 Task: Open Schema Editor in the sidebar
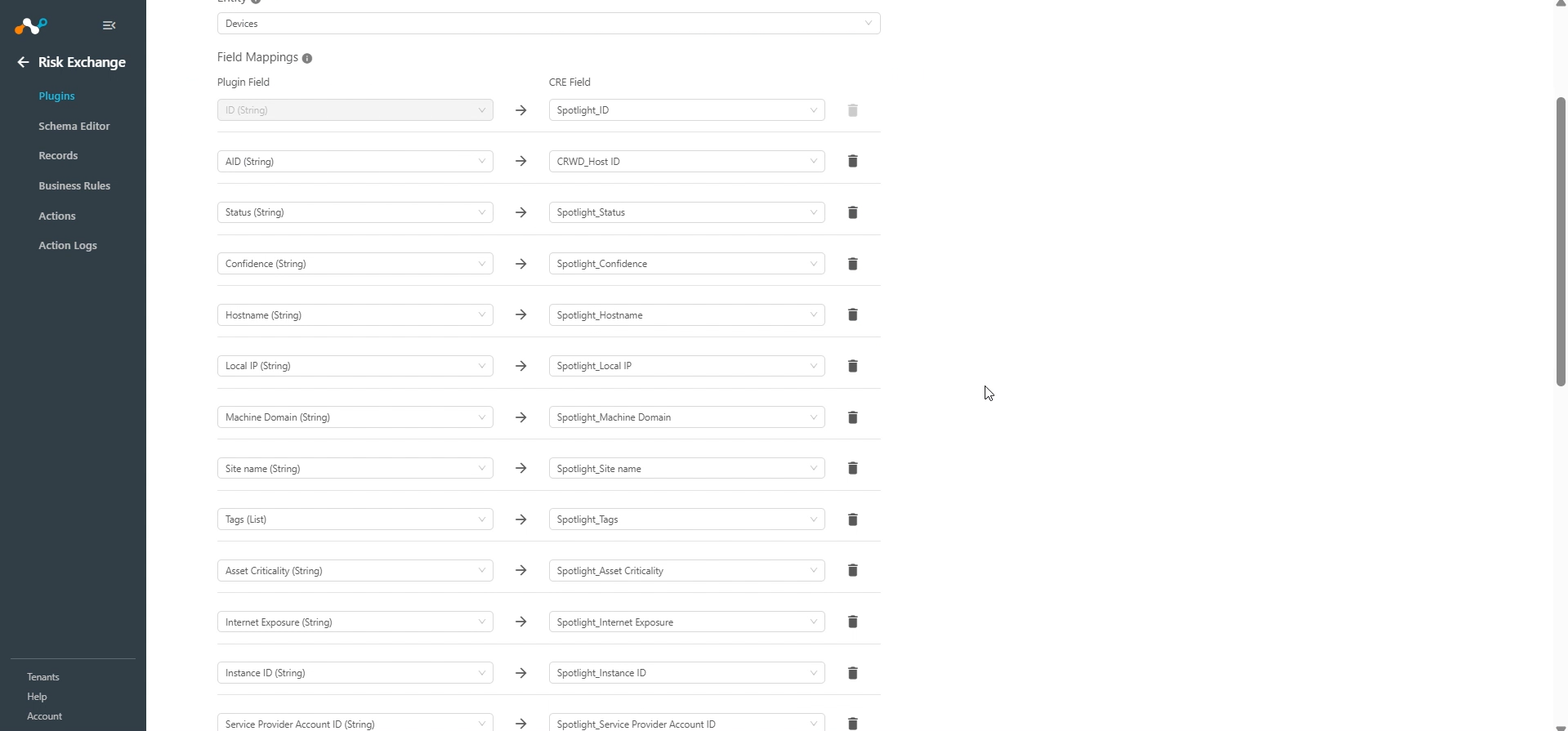pyautogui.click(x=74, y=126)
